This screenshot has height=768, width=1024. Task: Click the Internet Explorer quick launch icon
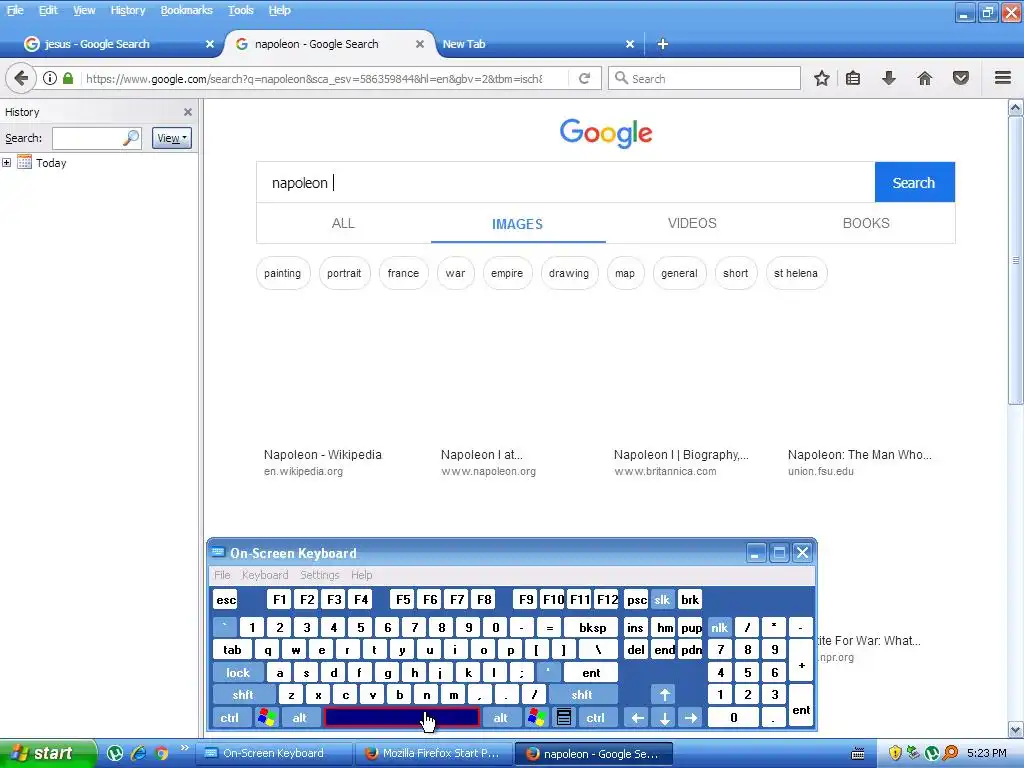point(138,753)
